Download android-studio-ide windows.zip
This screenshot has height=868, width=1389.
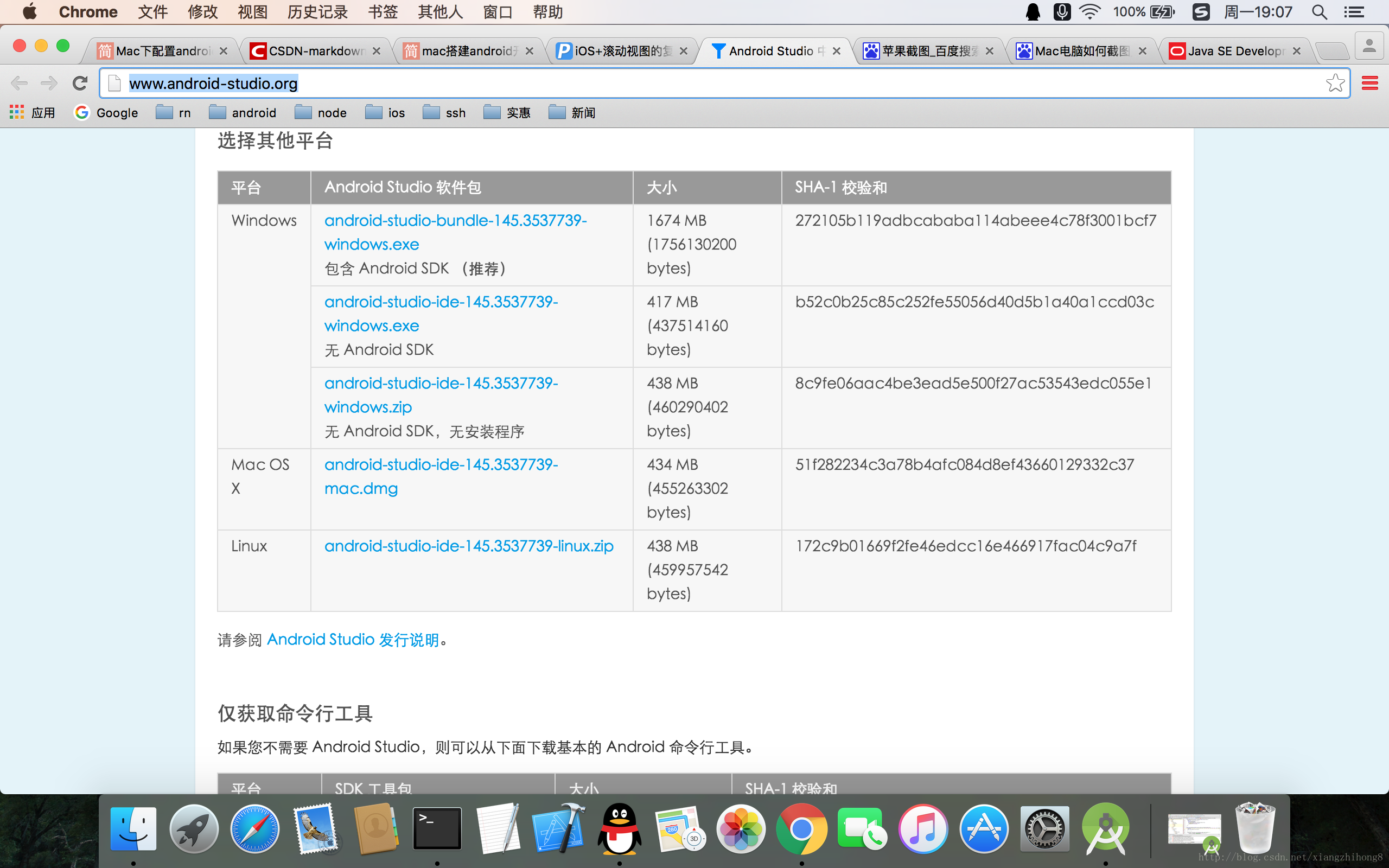coord(441,395)
